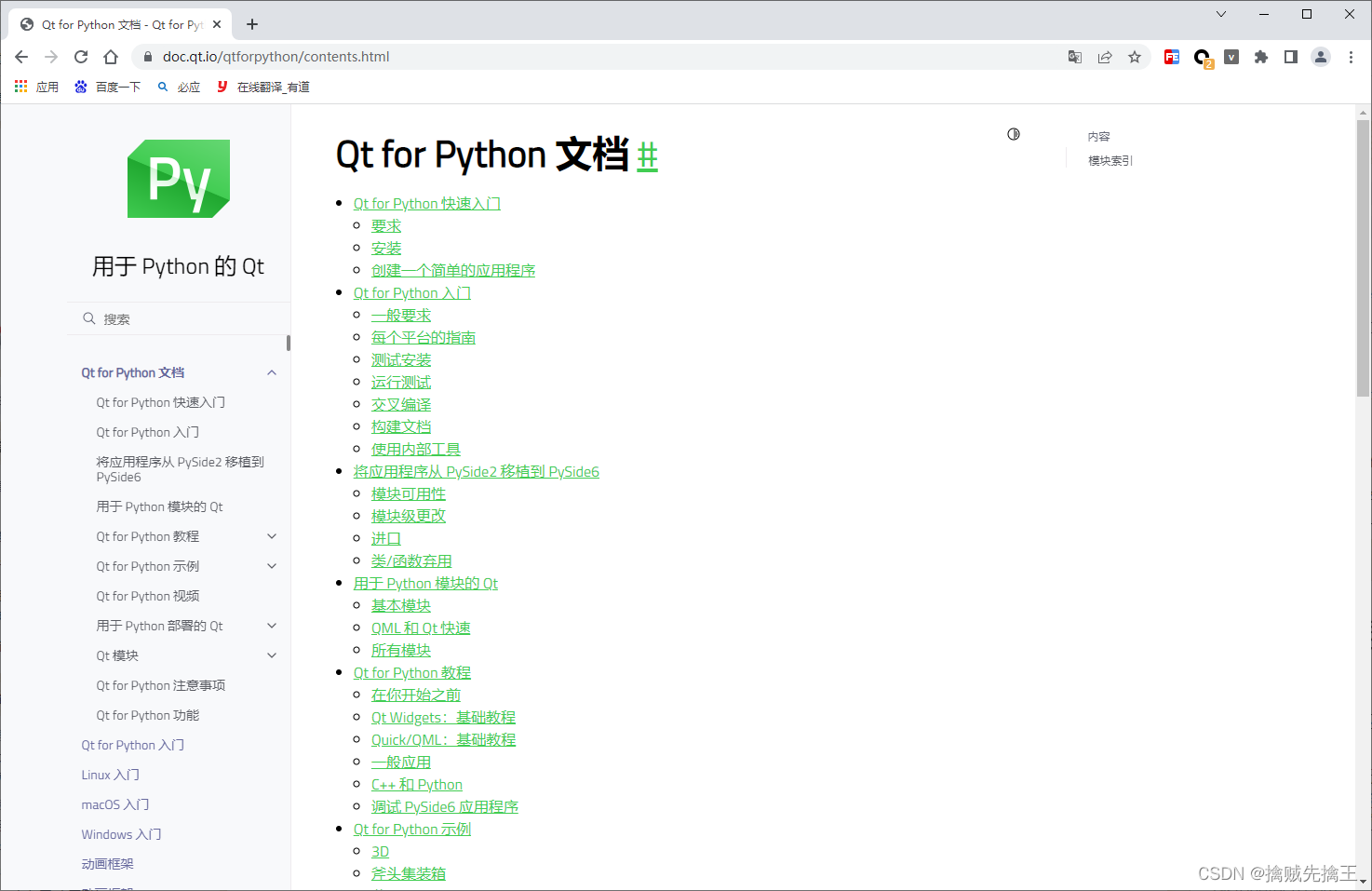Viewport: 1372px width, 891px height.
Task: Open the extensions puzzle icon
Action: pos(1261,57)
